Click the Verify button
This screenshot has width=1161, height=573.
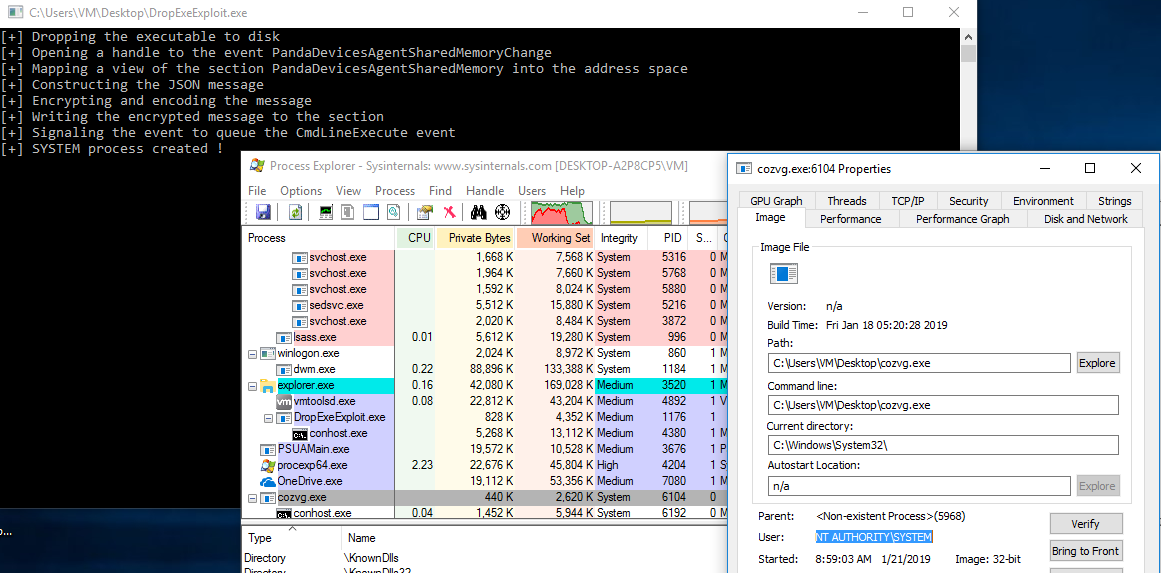1085,523
